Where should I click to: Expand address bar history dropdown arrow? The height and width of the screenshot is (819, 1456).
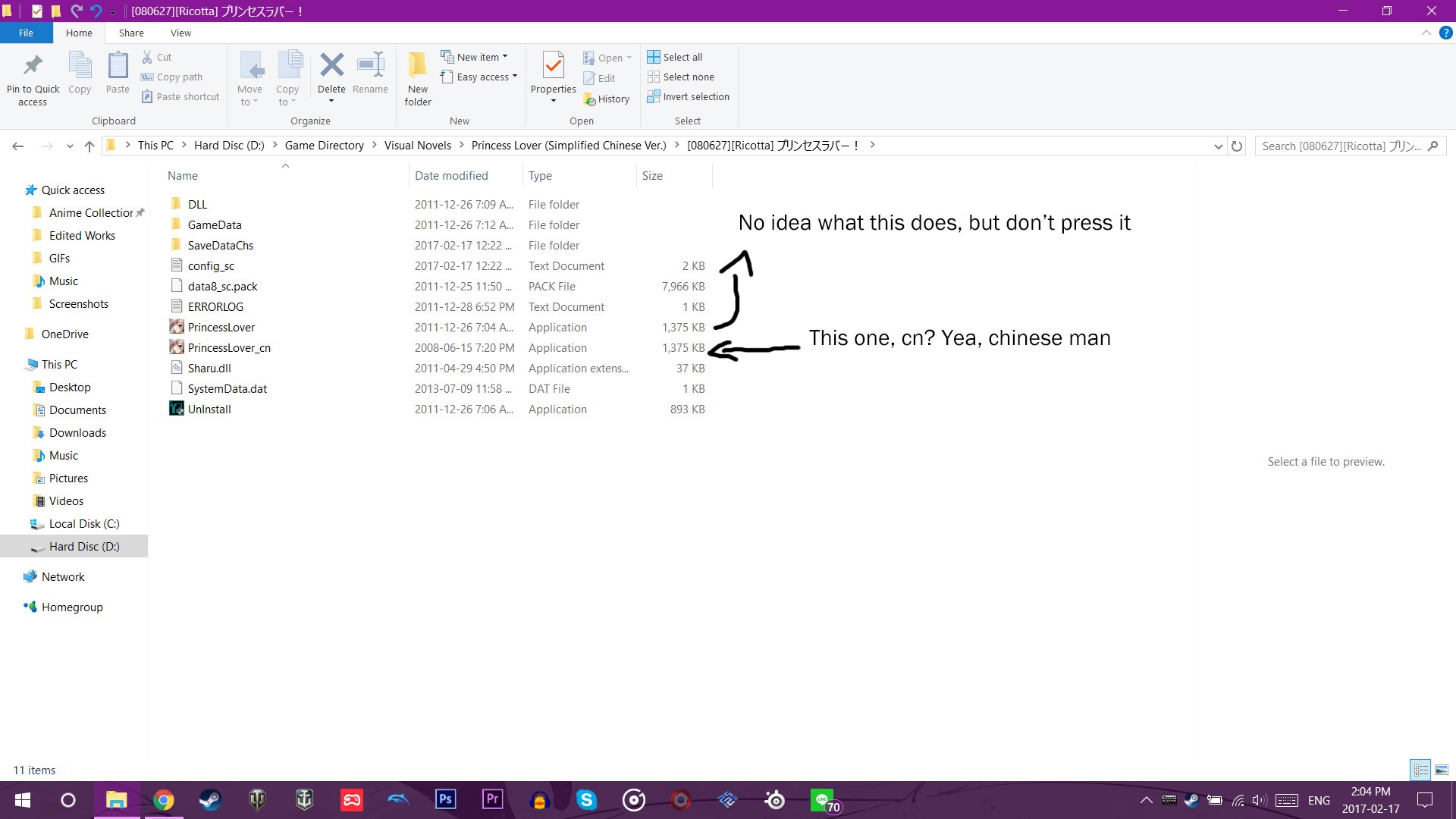pos(1218,146)
